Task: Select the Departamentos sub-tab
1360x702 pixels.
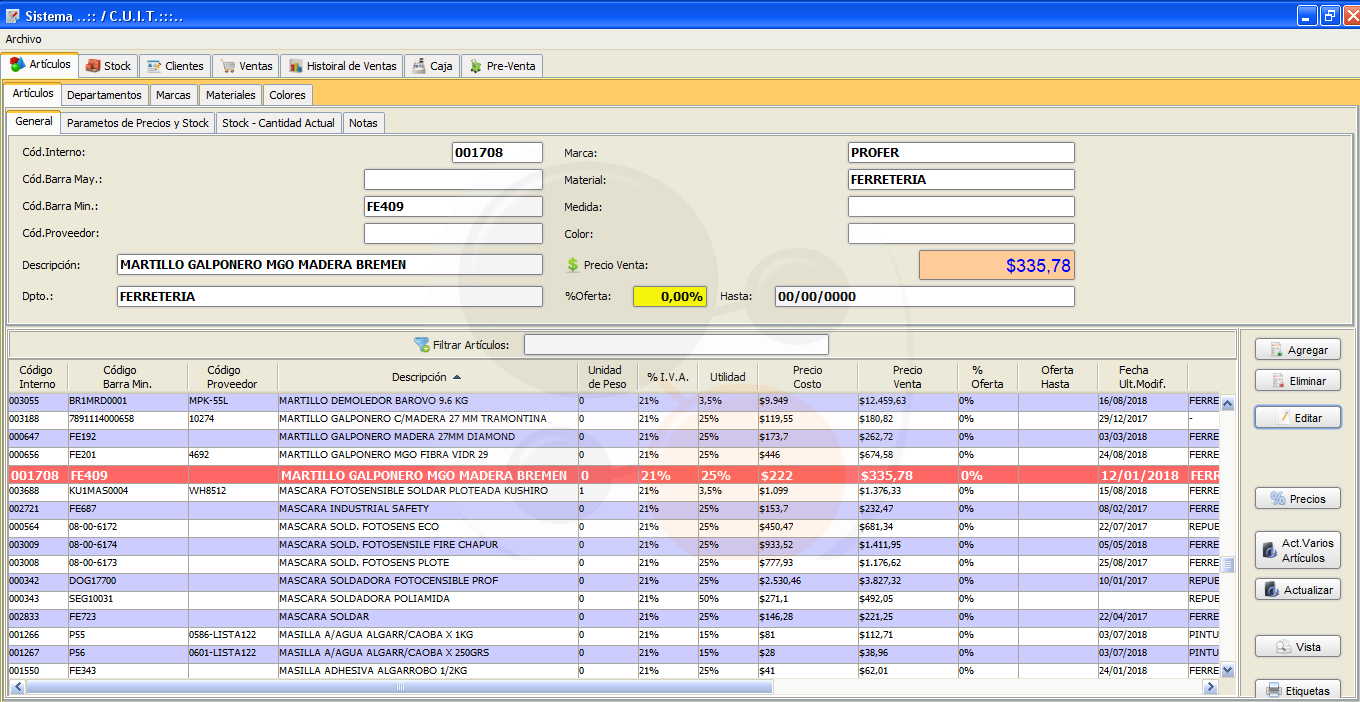Action: (104, 95)
